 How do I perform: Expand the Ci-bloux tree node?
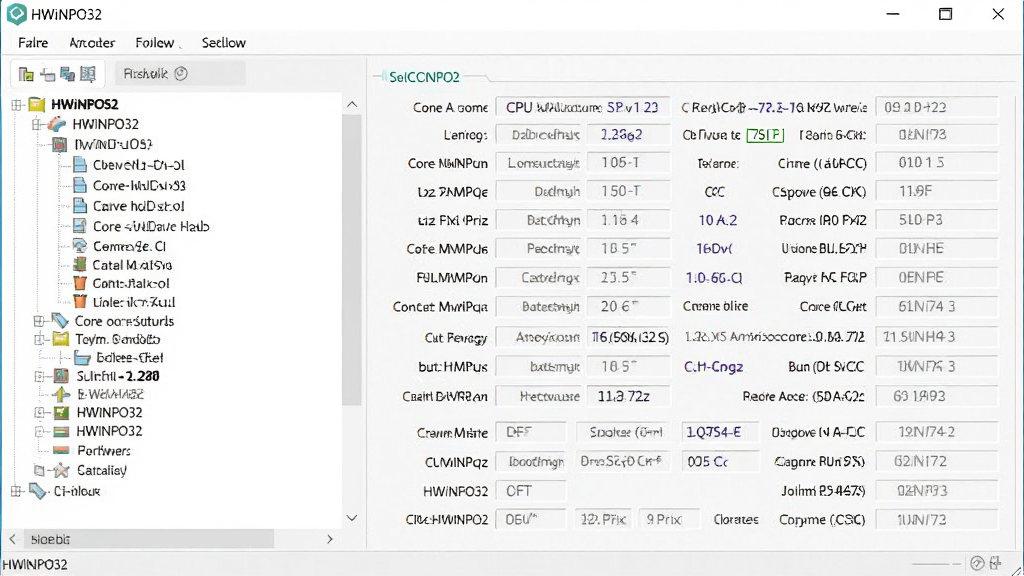coord(16,491)
